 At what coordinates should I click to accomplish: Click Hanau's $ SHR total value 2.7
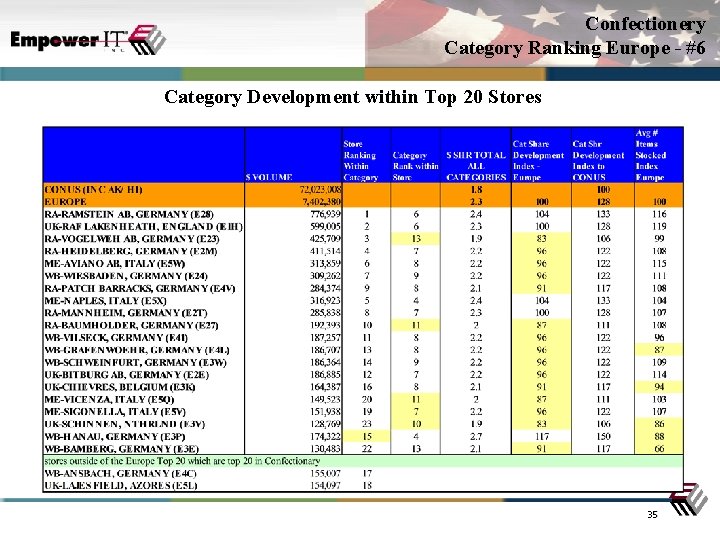coord(476,437)
